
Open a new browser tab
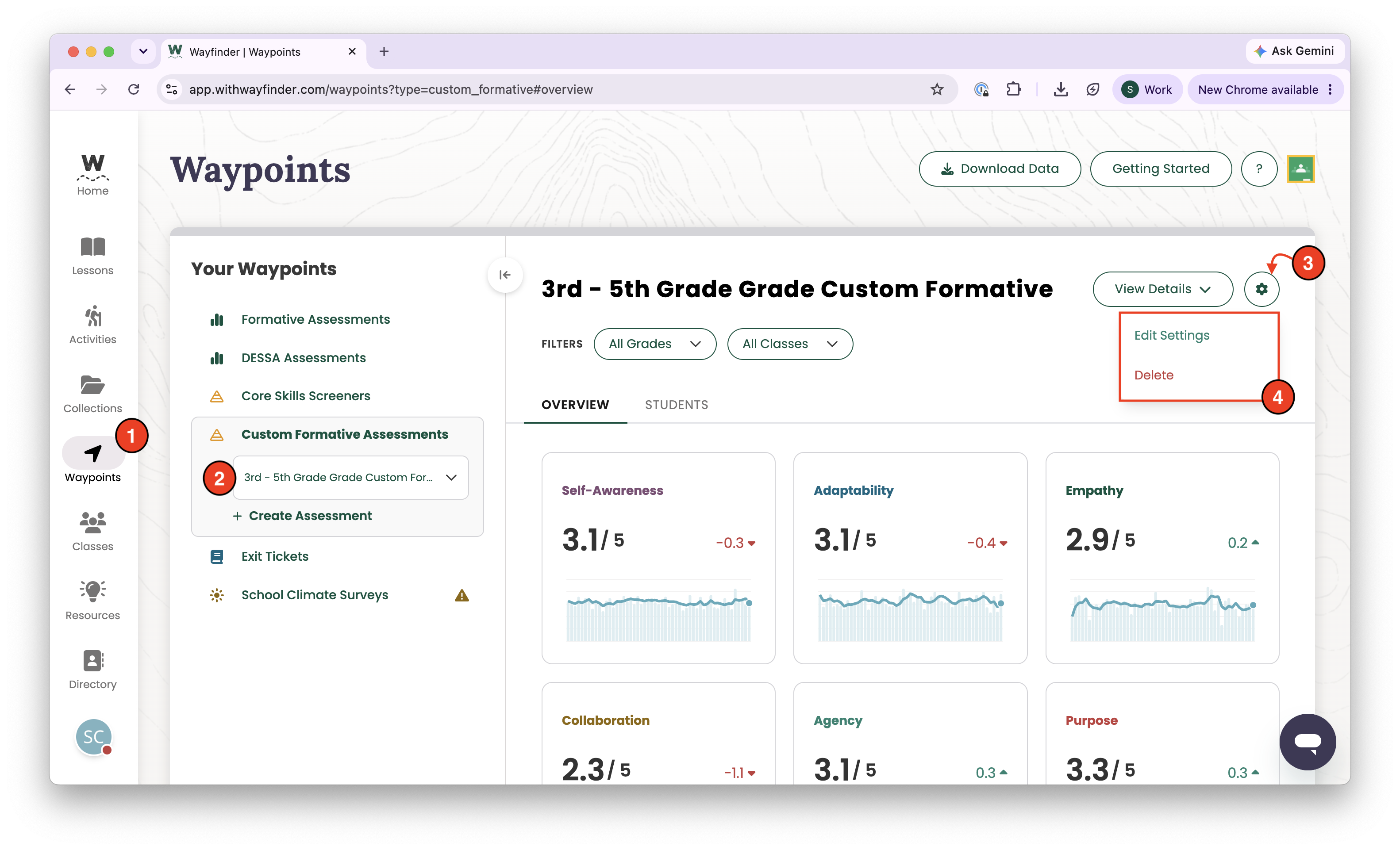384,51
